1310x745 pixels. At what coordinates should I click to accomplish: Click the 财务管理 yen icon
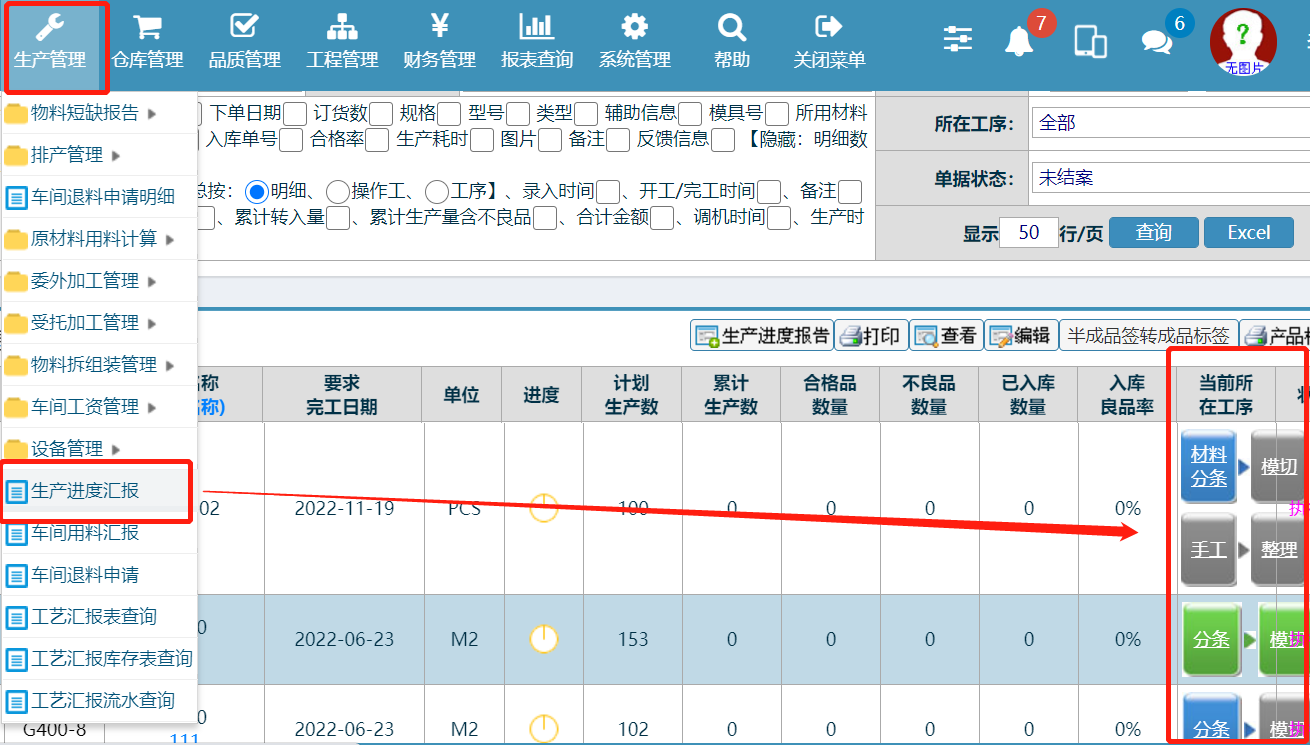tap(439, 27)
